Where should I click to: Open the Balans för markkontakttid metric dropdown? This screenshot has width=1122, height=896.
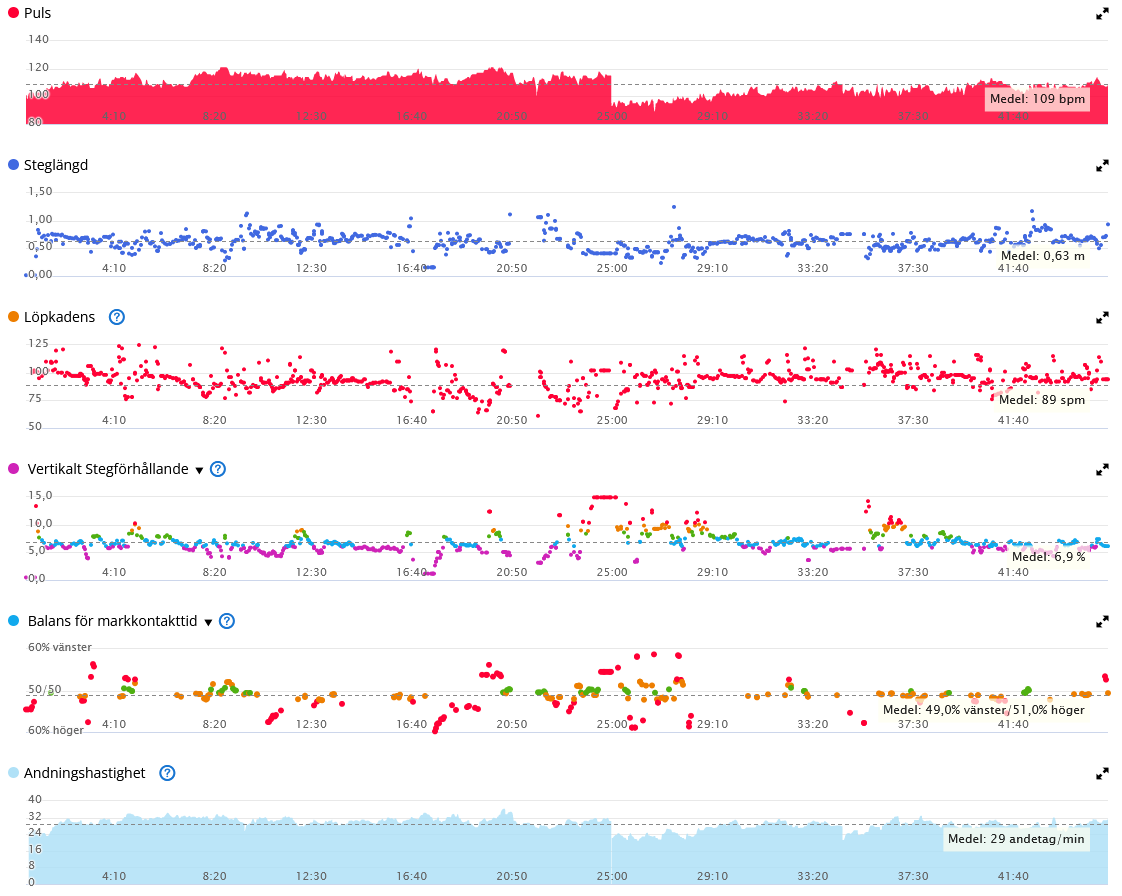tap(208, 623)
